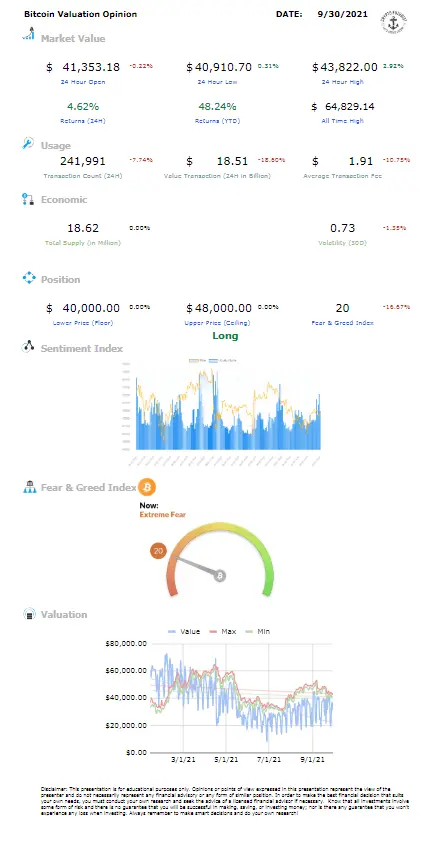The width and height of the screenshot is (441, 841).
Task: Click the 24 Hour Open label
Action: click(x=83, y=82)
